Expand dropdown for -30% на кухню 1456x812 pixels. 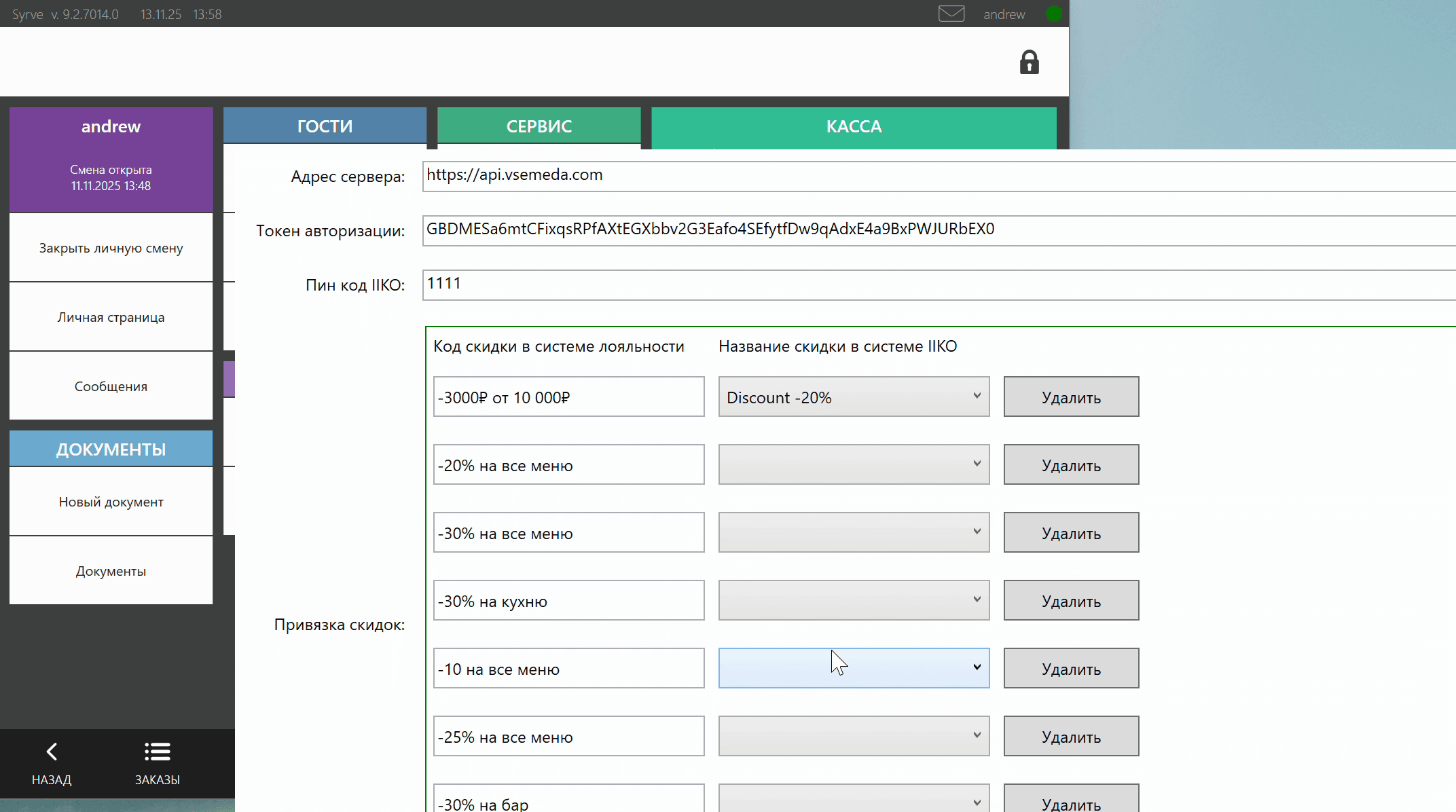click(x=854, y=601)
